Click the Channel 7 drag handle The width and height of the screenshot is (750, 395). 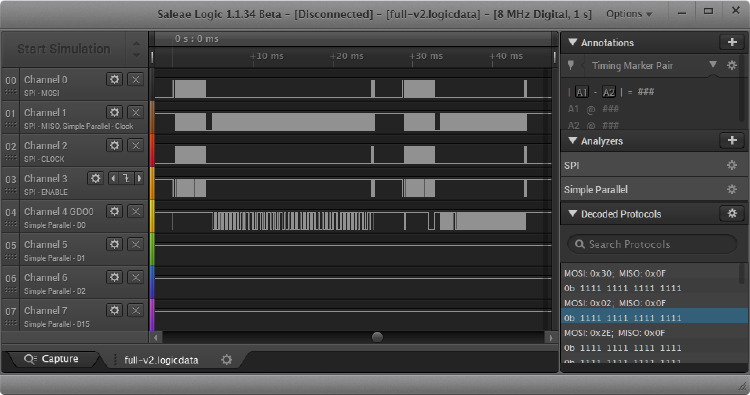(x=11, y=322)
